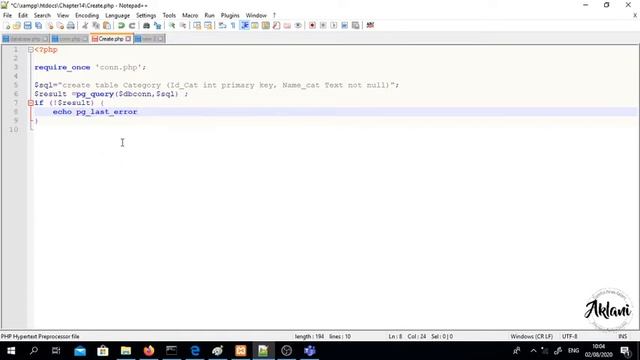Toggle word wrap in the toolbar
This screenshot has height=360, width=640.
point(222,26)
